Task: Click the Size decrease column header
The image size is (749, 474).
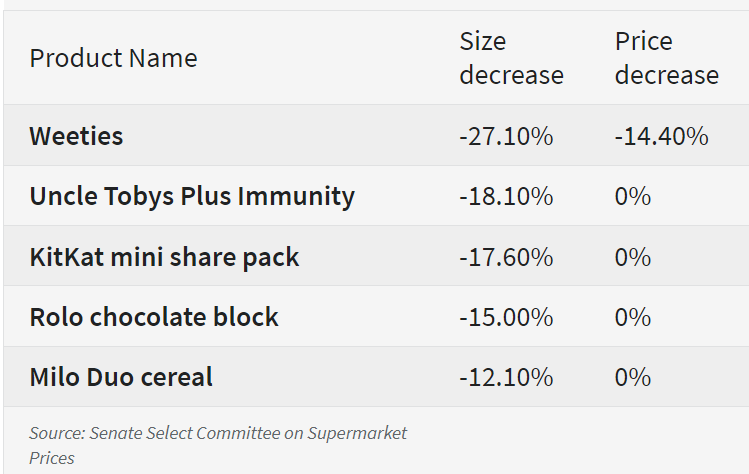Action: click(512, 58)
